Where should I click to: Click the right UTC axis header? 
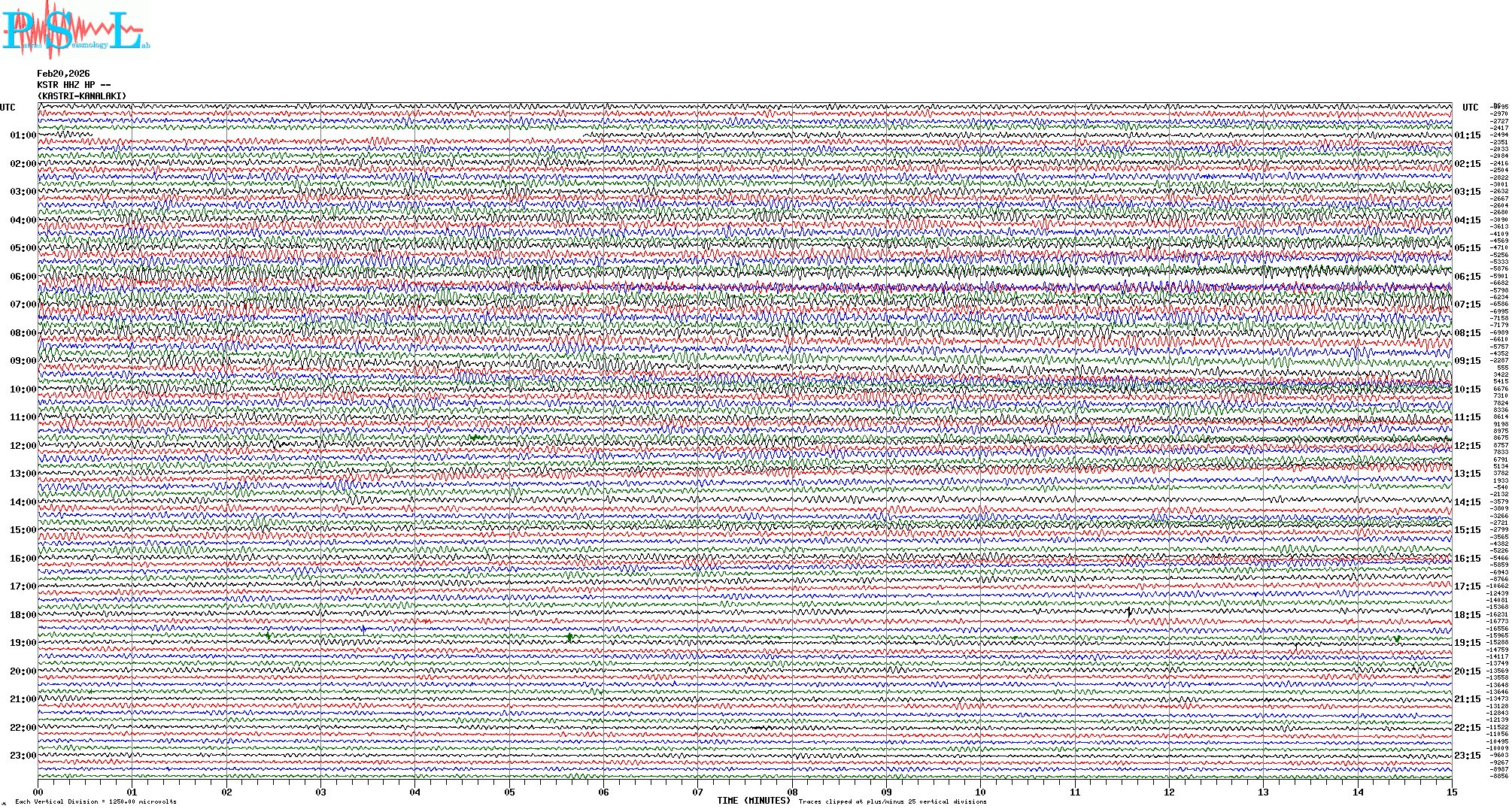1470,108
